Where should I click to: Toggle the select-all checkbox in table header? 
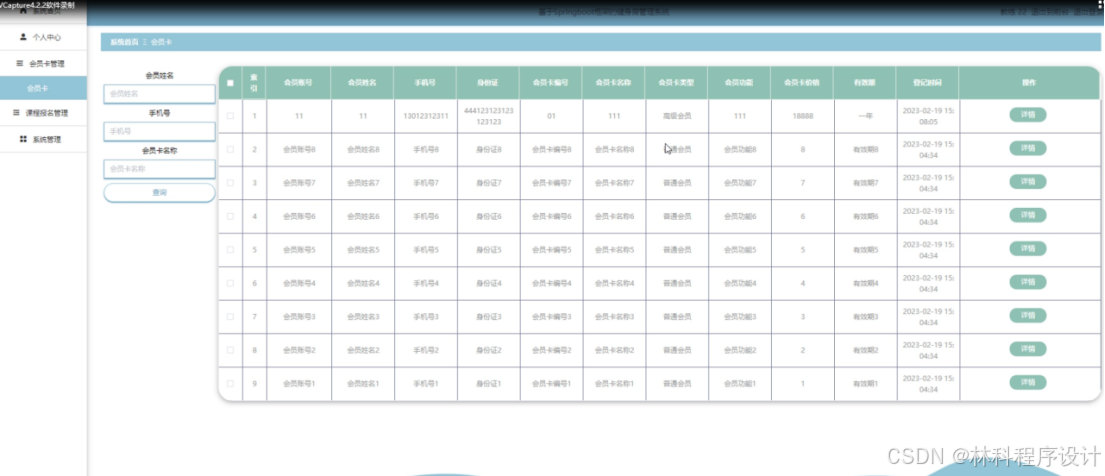click(x=230, y=83)
